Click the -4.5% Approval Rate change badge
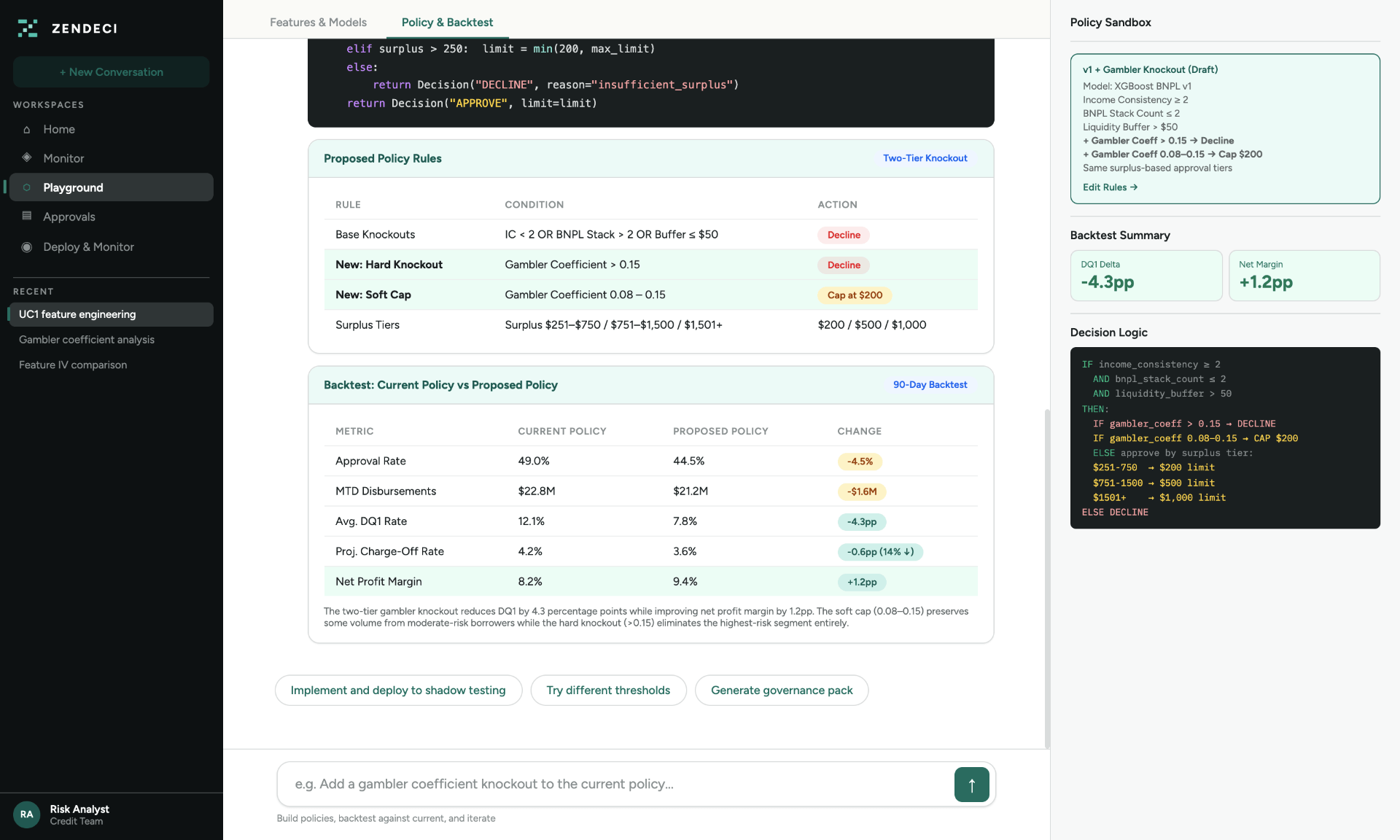The width and height of the screenshot is (1400, 840). point(860,462)
